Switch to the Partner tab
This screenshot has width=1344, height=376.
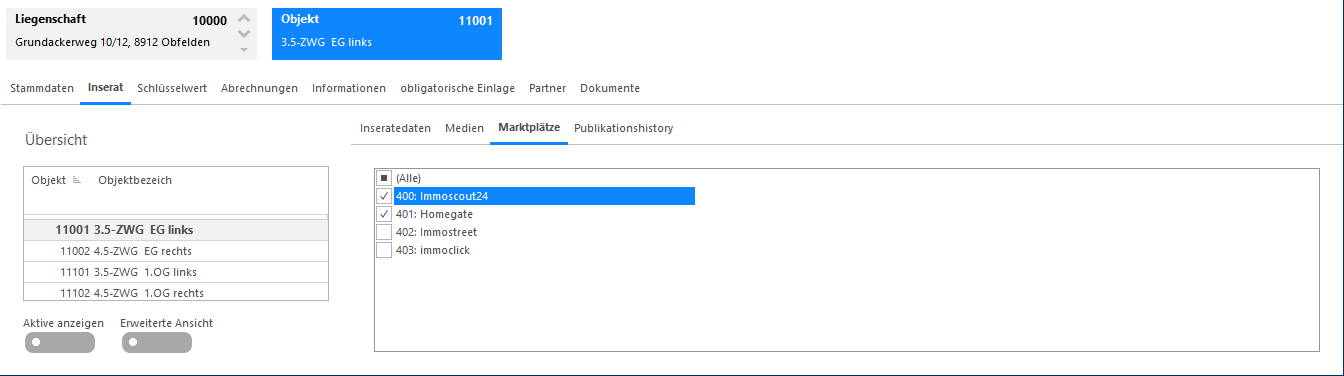pyautogui.click(x=548, y=88)
